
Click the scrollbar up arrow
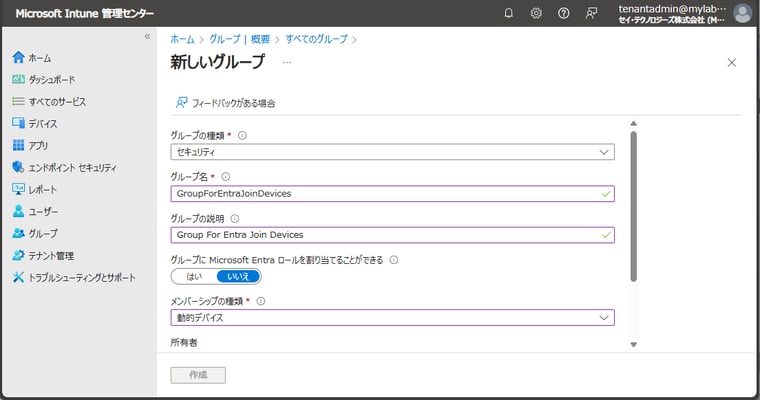[633, 124]
